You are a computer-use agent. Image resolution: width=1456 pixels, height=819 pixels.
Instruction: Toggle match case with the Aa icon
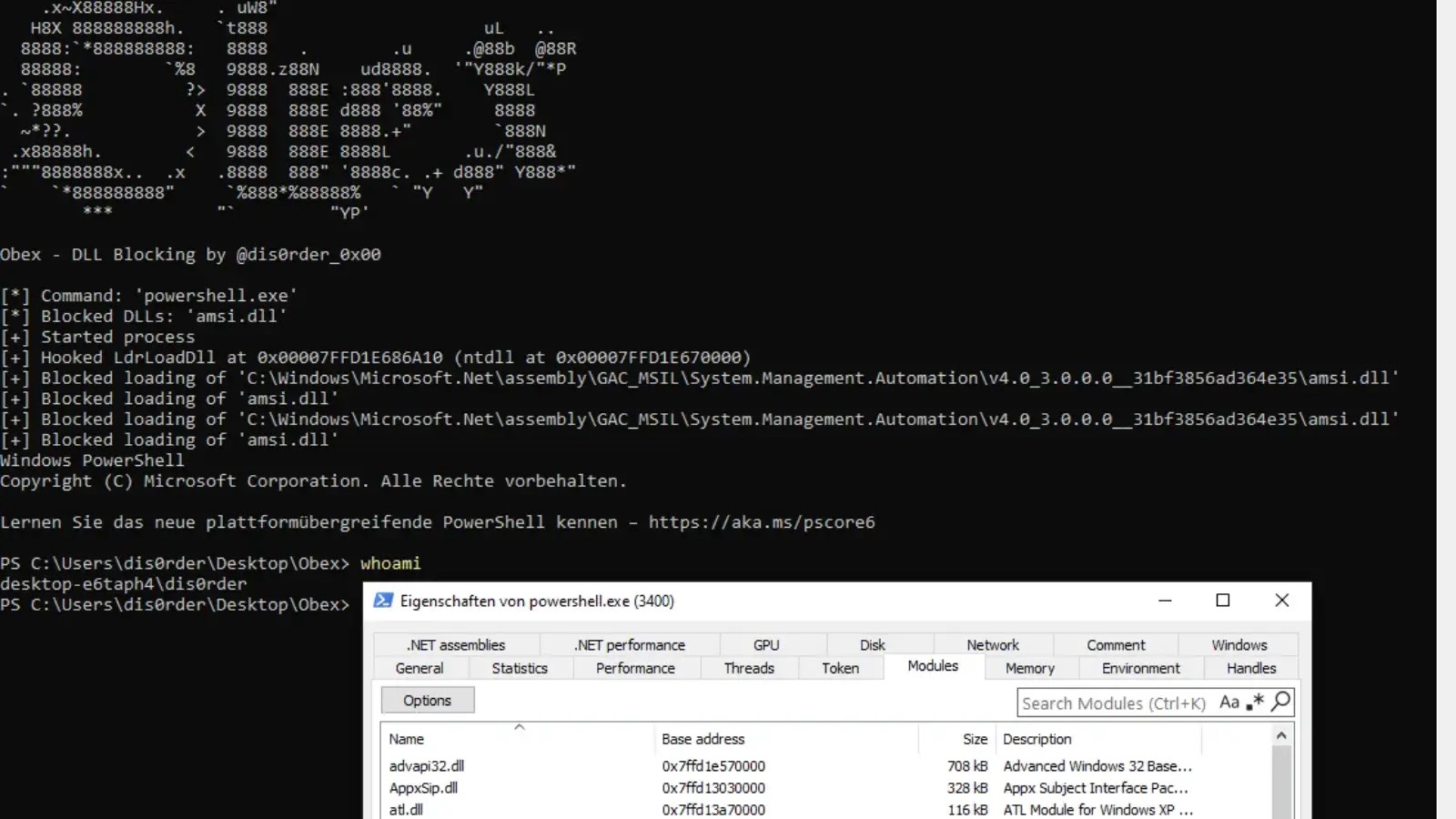1229,703
